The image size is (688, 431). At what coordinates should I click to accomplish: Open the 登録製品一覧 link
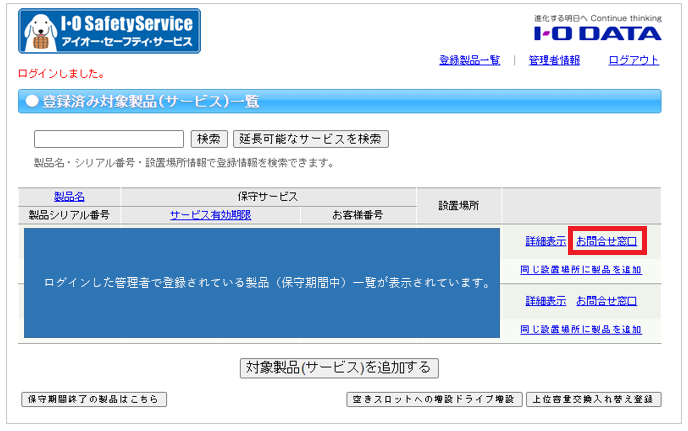pos(469,60)
